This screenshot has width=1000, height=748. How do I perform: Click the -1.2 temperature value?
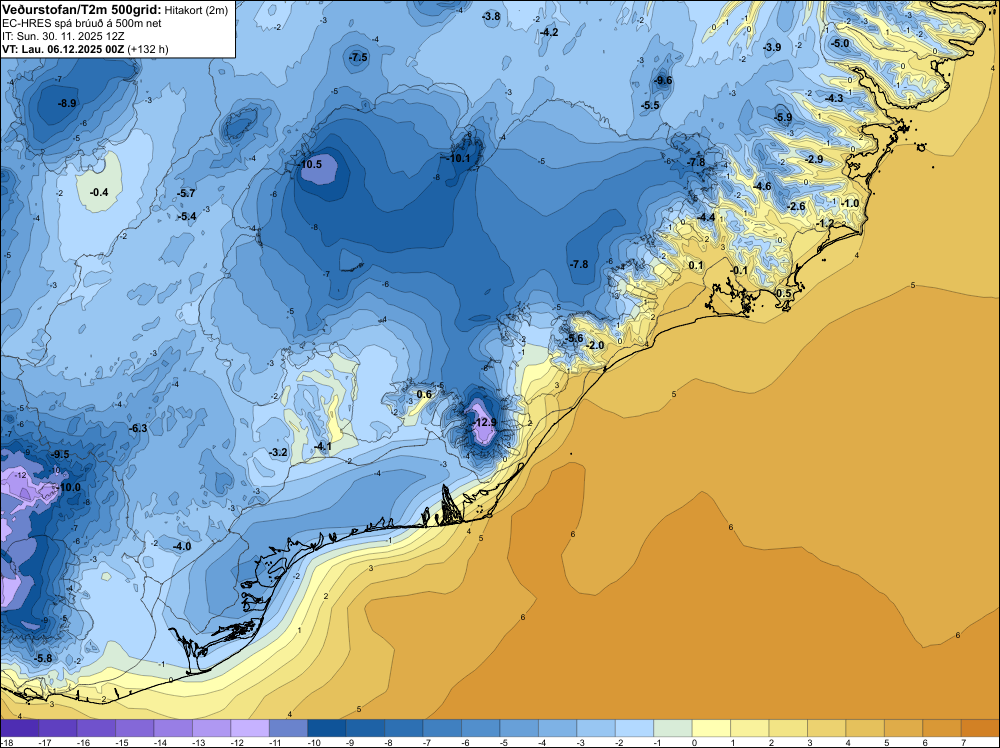[x=825, y=223]
